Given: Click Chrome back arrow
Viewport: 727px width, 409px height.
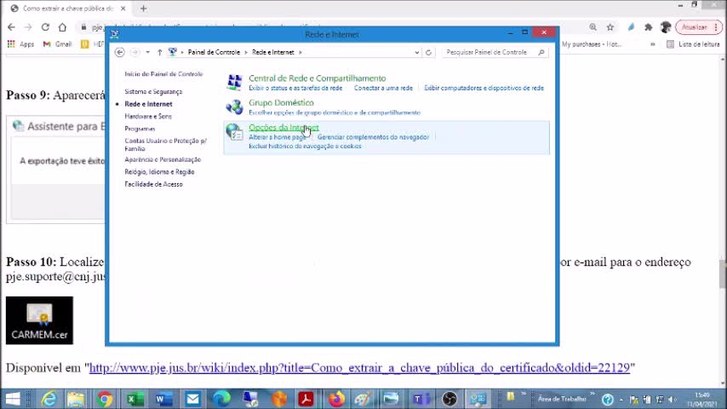Looking at the screenshot, I should click(x=12, y=27).
